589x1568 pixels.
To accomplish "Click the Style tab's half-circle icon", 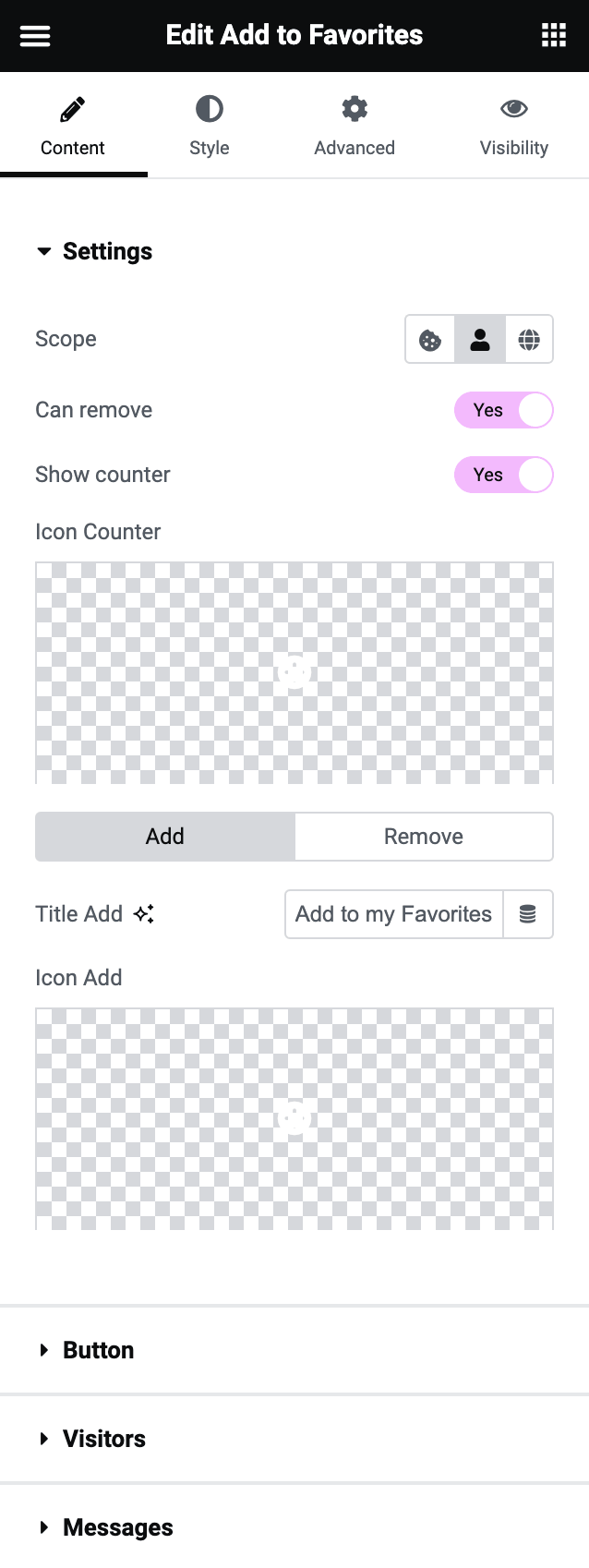I will click(x=209, y=108).
